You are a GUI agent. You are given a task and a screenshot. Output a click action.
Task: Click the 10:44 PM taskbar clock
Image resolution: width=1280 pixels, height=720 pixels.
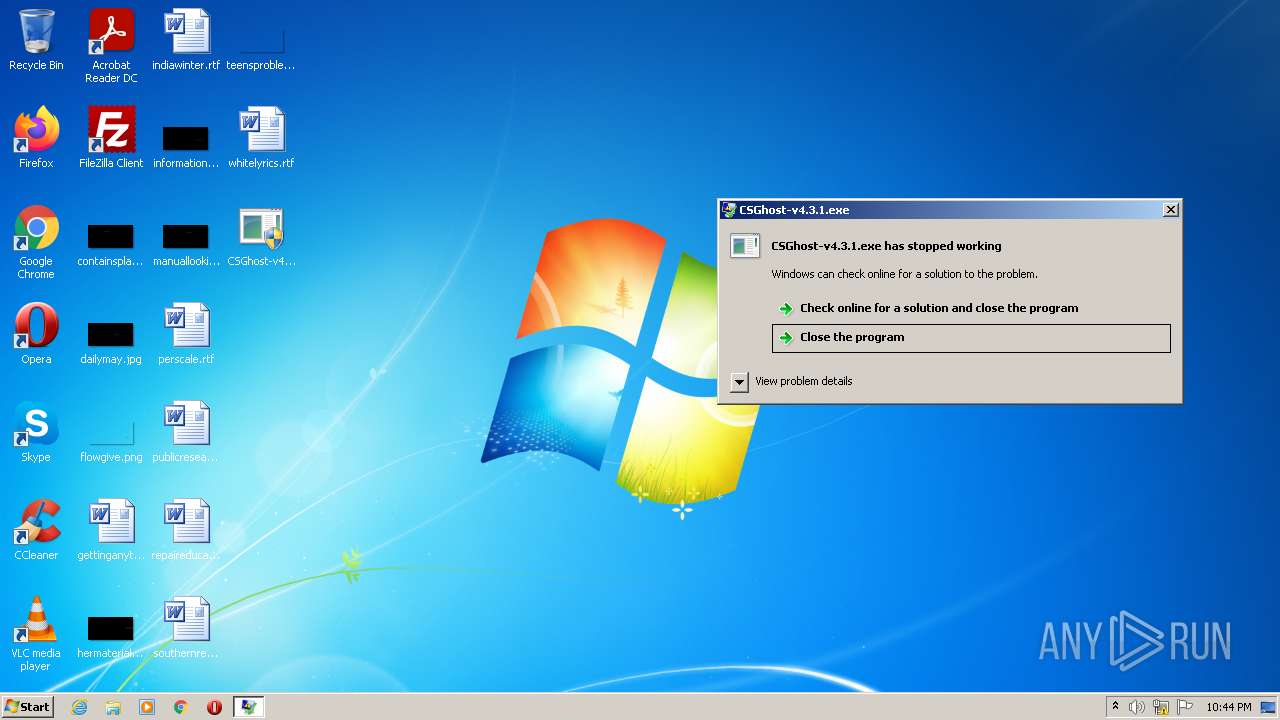coord(1229,707)
